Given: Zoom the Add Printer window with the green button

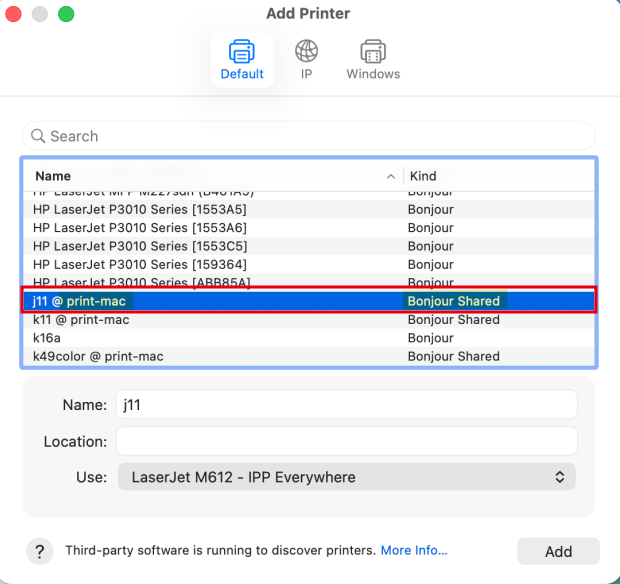Looking at the screenshot, I should click(66, 14).
